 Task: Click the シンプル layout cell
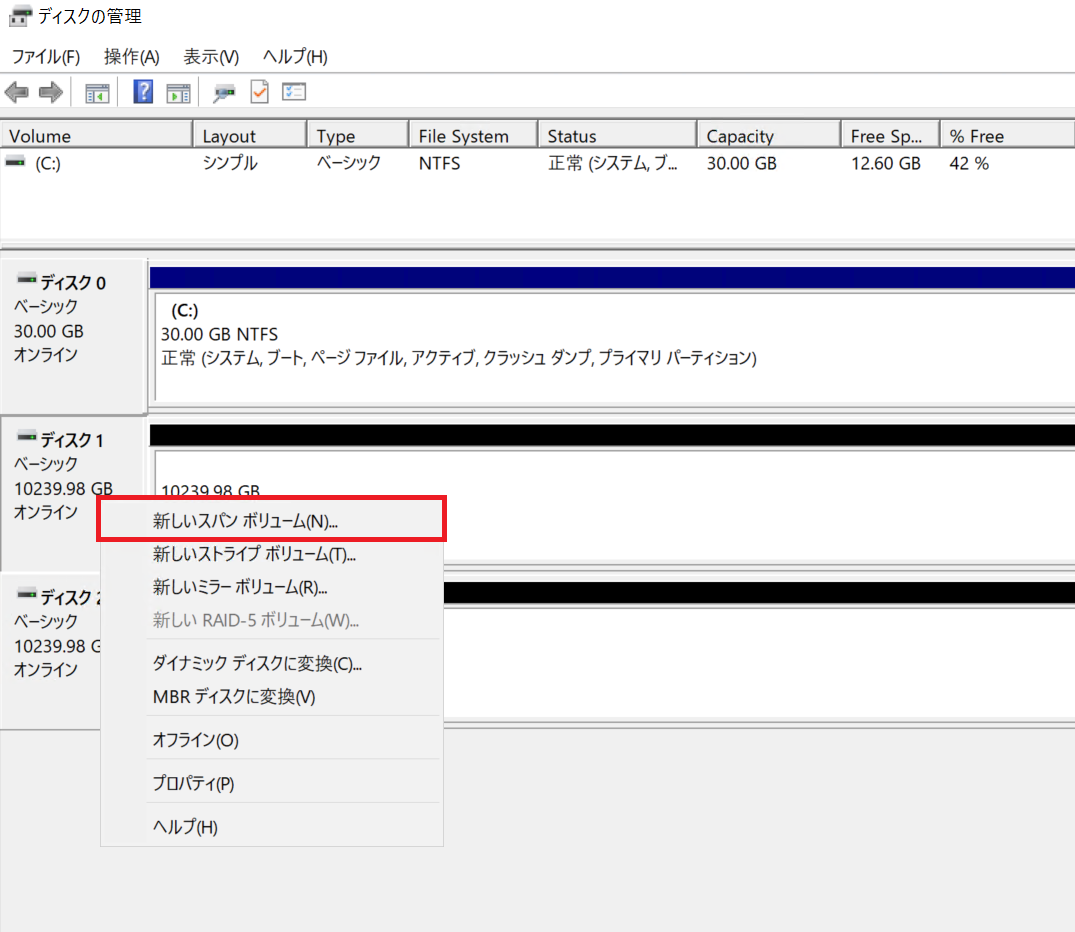pyautogui.click(x=230, y=163)
